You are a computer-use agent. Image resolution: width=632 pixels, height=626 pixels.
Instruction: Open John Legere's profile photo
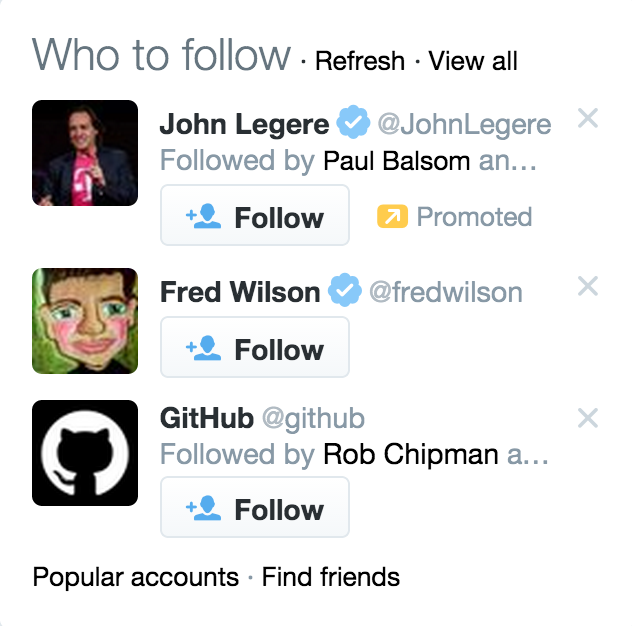pyautogui.click(x=85, y=153)
